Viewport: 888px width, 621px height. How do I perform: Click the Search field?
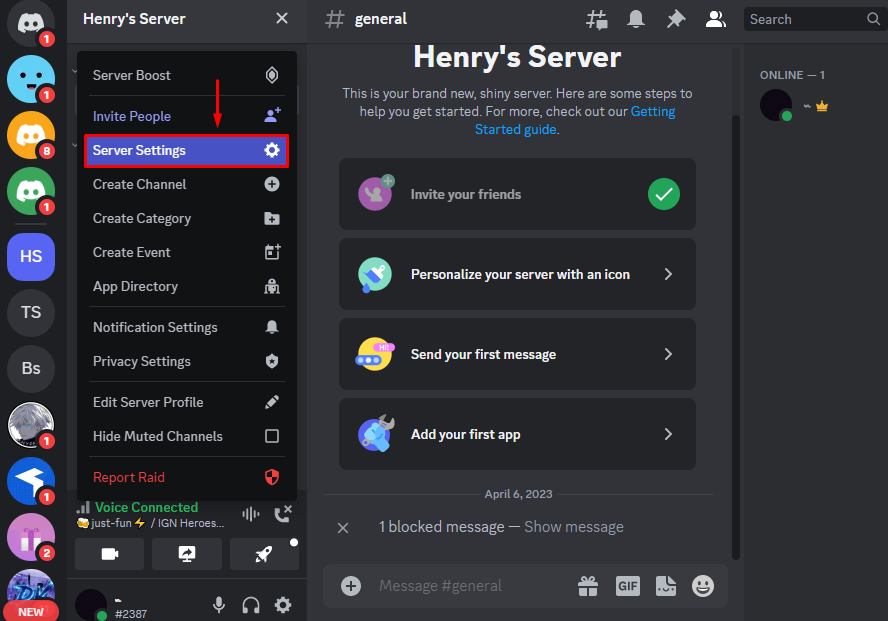[816, 19]
